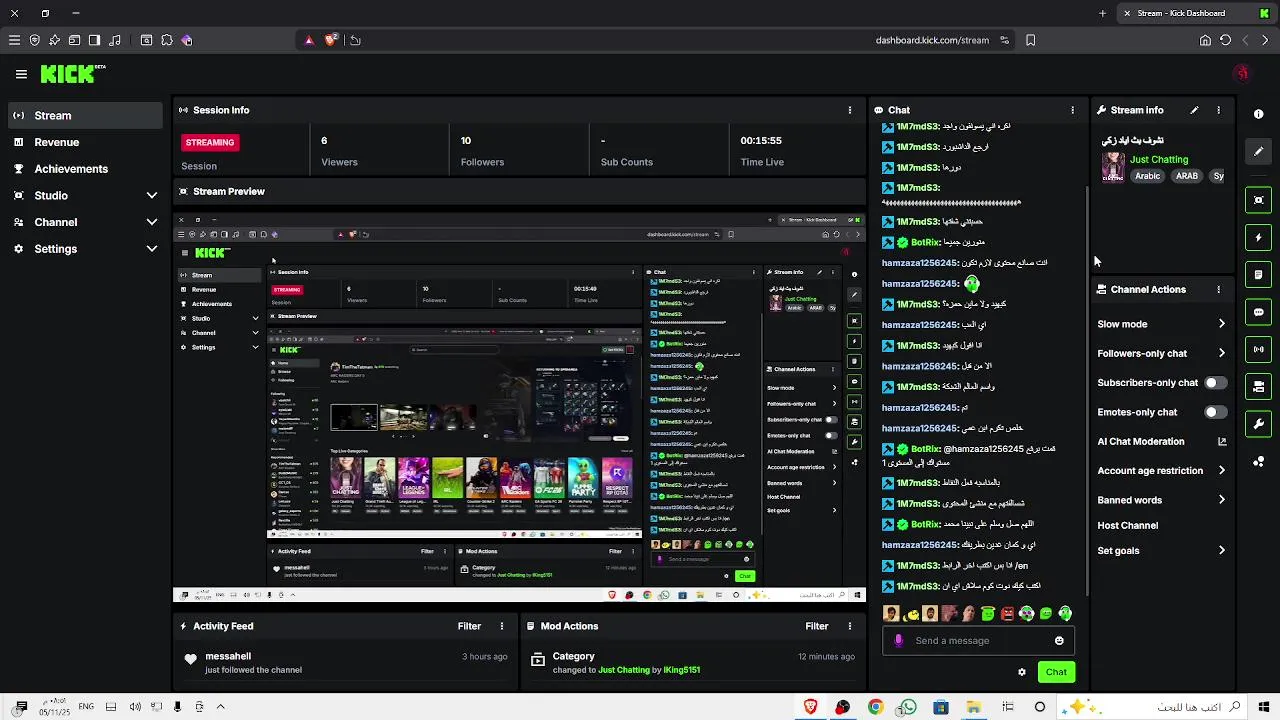Open Channel Actions three-dot menu

(1218, 289)
